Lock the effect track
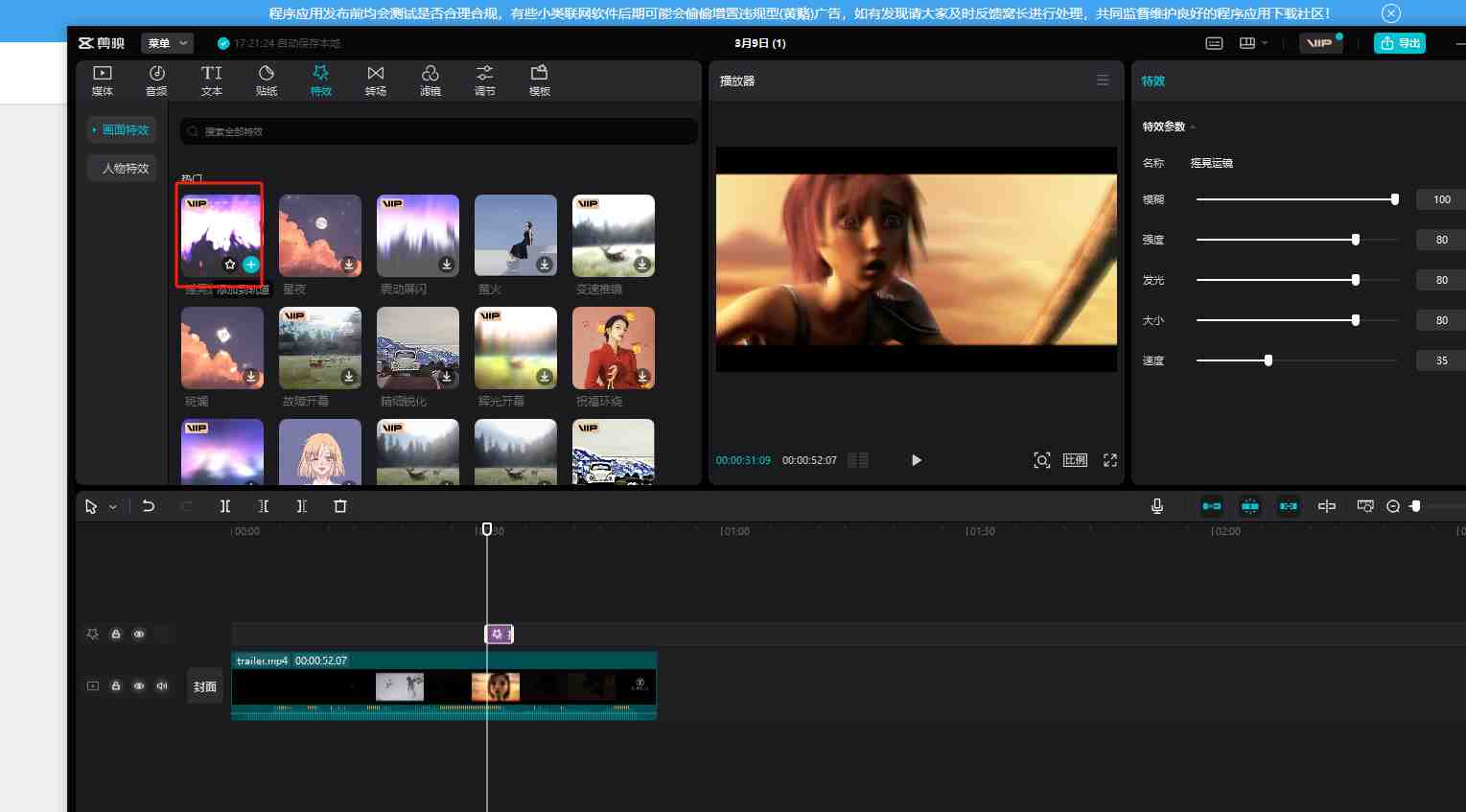1466x812 pixels. click(x=116, y=634)
